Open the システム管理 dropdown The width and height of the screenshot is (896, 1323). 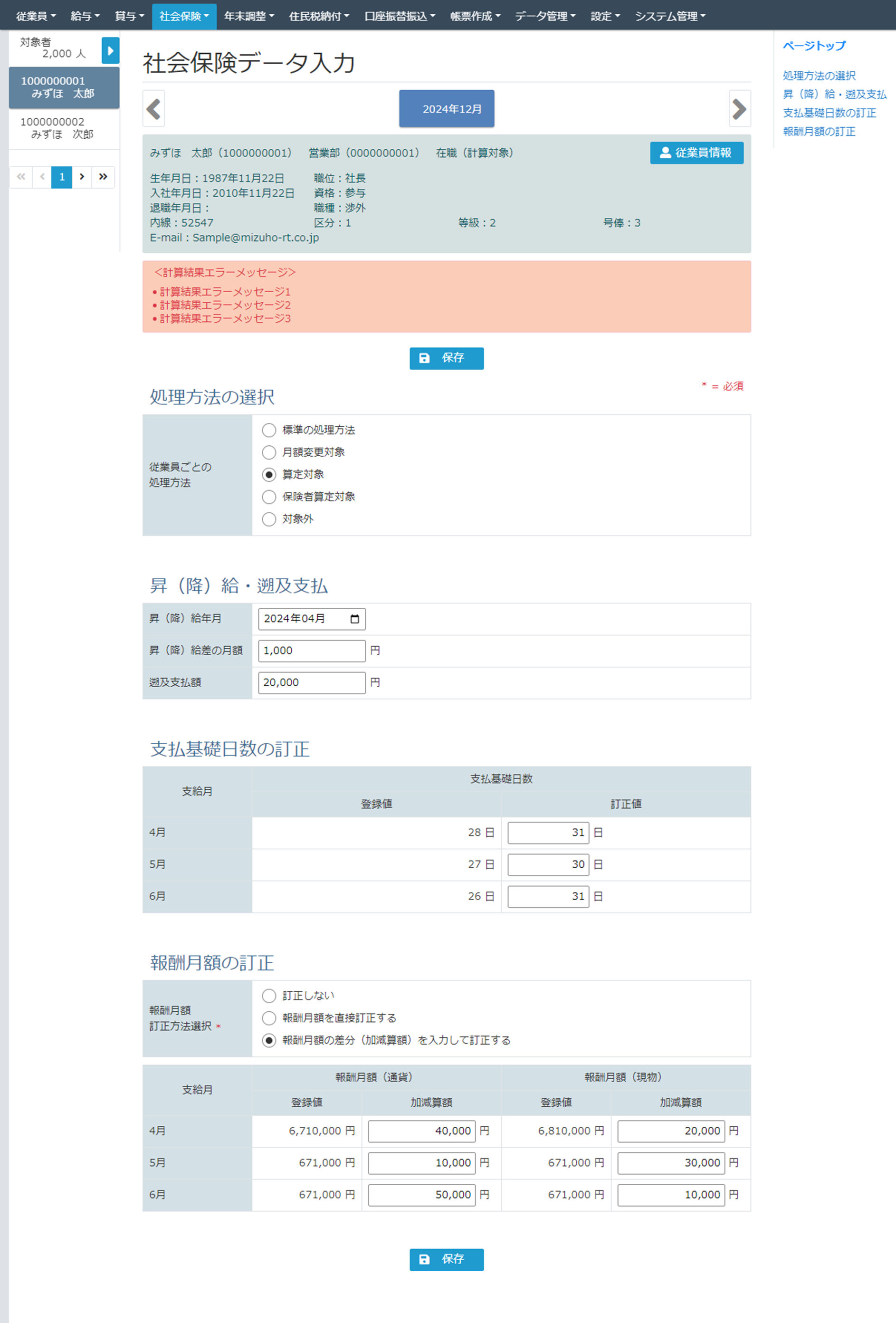[669, 16]
